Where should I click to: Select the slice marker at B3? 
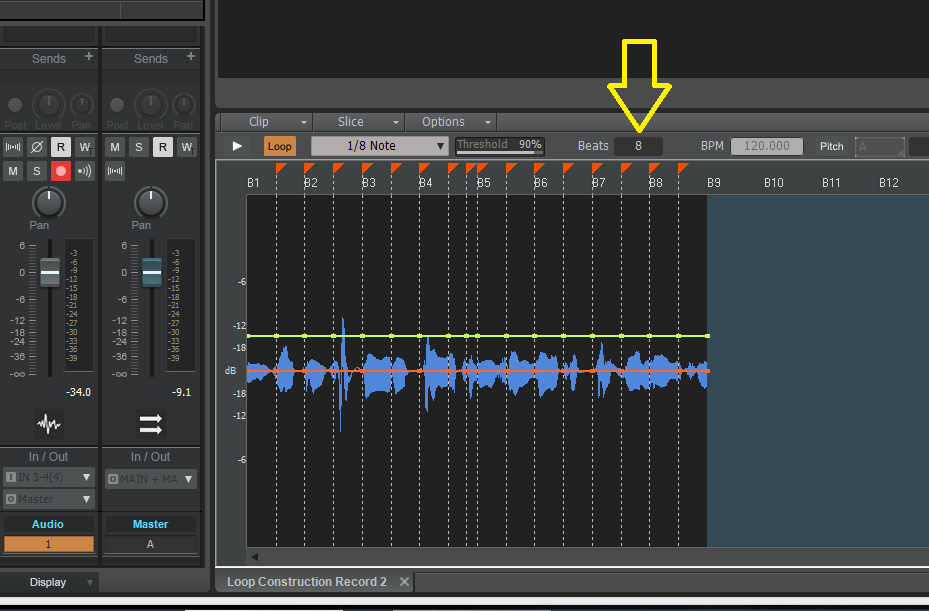click(367, 168)
